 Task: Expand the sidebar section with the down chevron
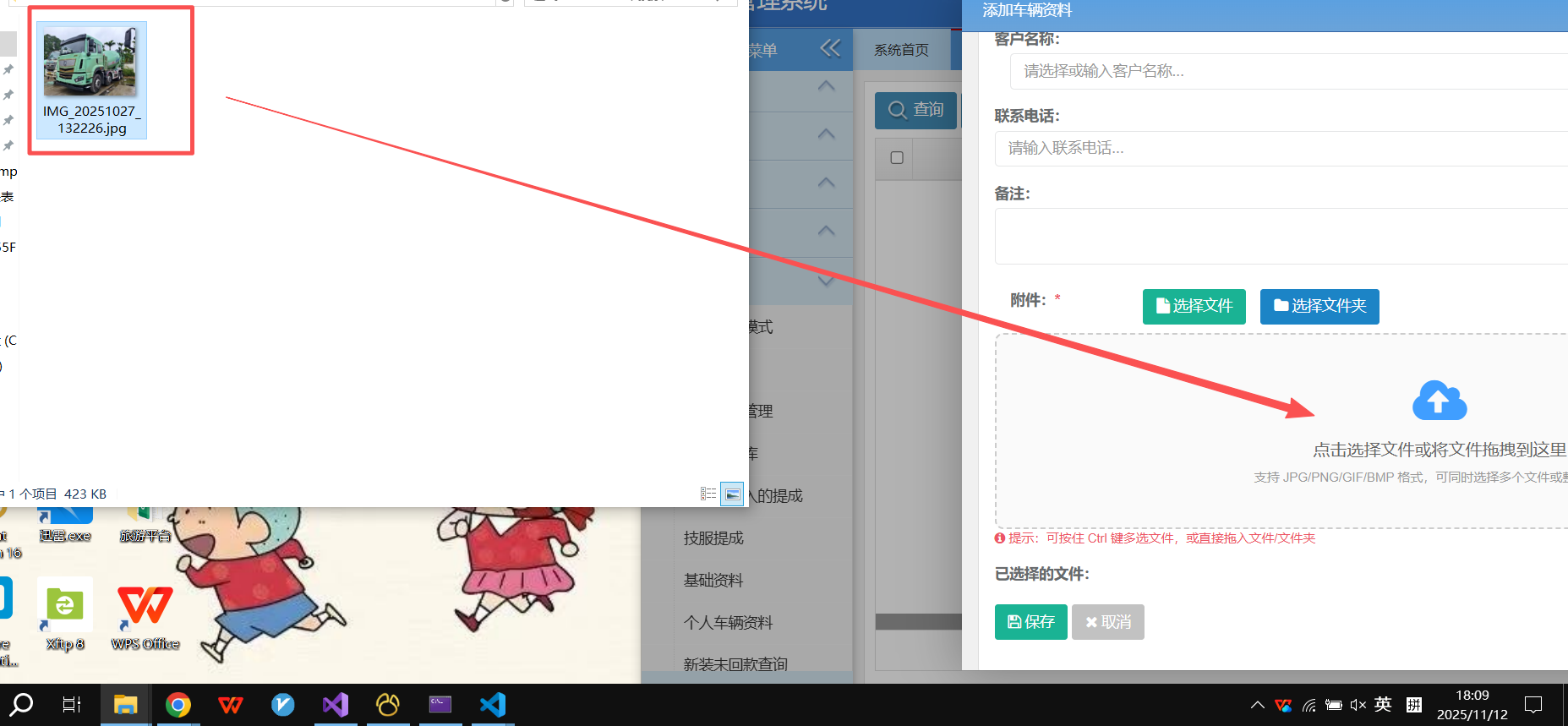pyautogui.click(x=827, y=281)
